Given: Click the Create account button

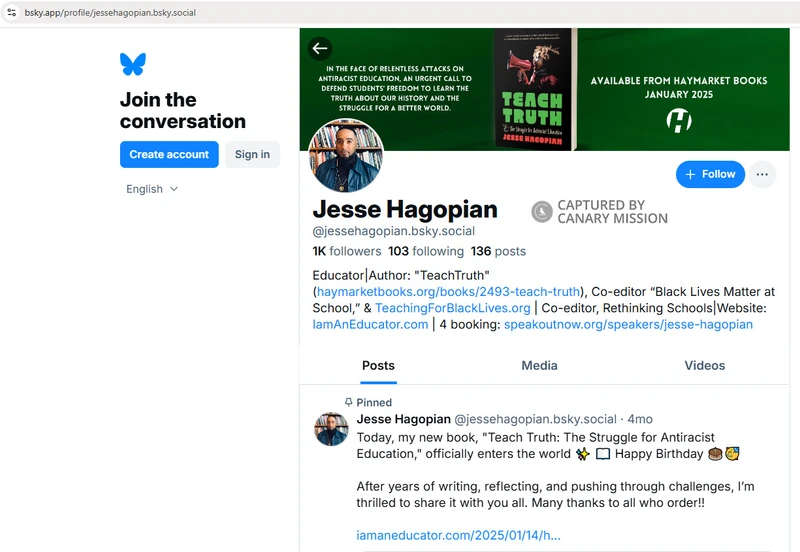Looking at the screenshot, I should (x=169, y=155).
